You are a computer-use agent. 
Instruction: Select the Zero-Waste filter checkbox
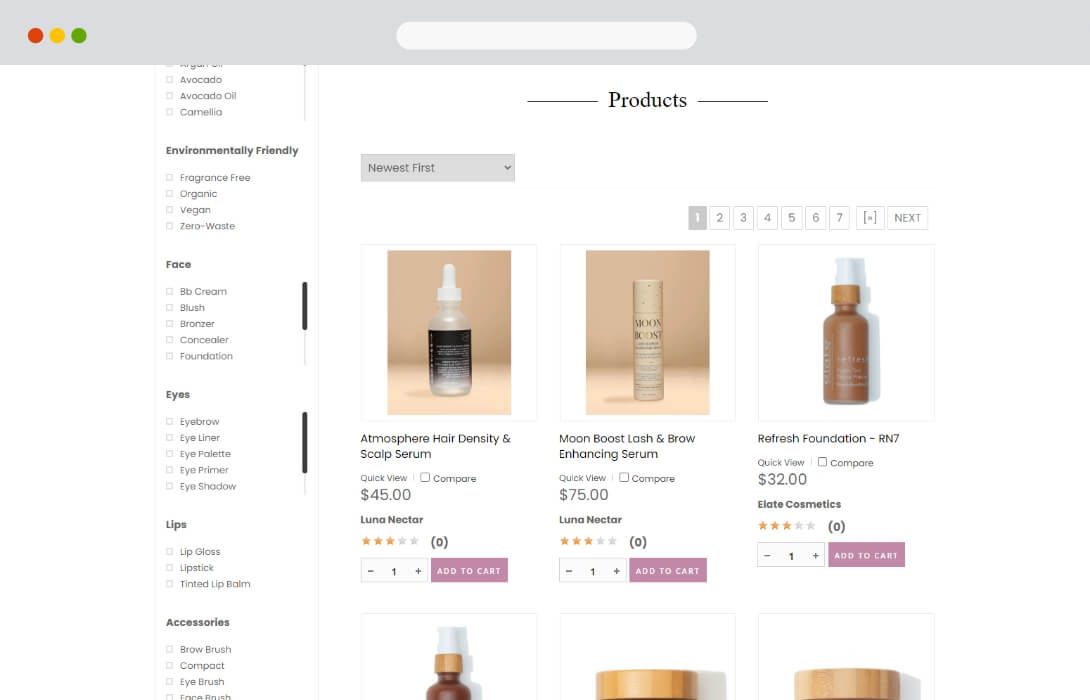[170, 226]
